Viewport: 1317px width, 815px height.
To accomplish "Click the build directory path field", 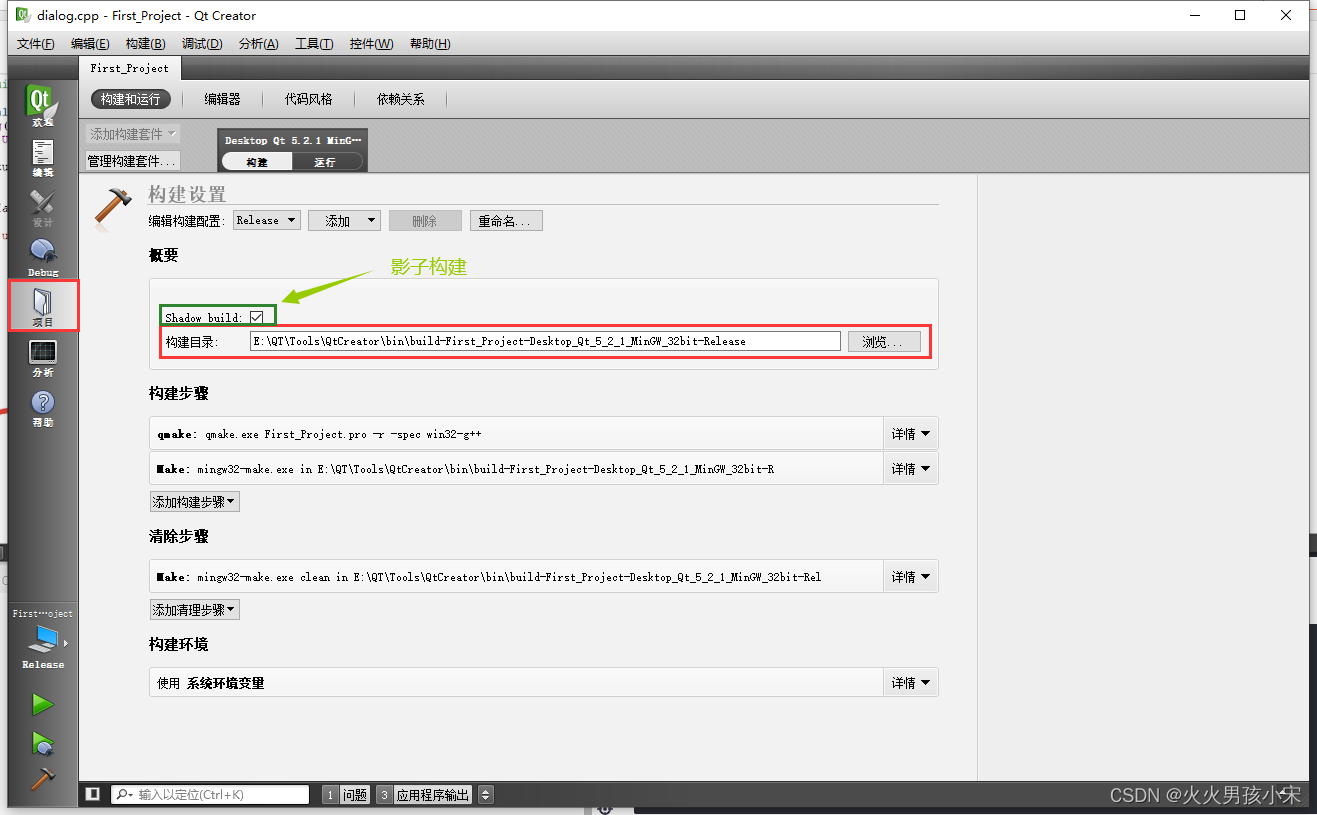I will click(x=545, y=341).
